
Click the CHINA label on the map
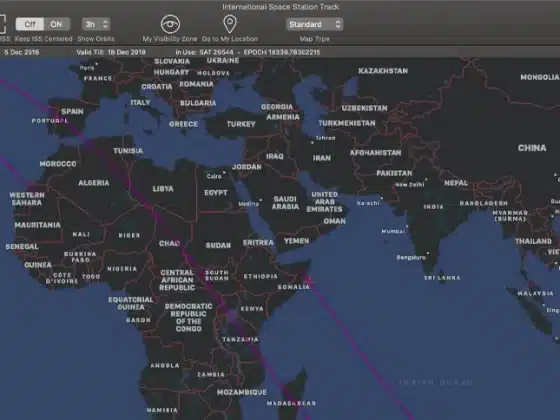point(532,148)
